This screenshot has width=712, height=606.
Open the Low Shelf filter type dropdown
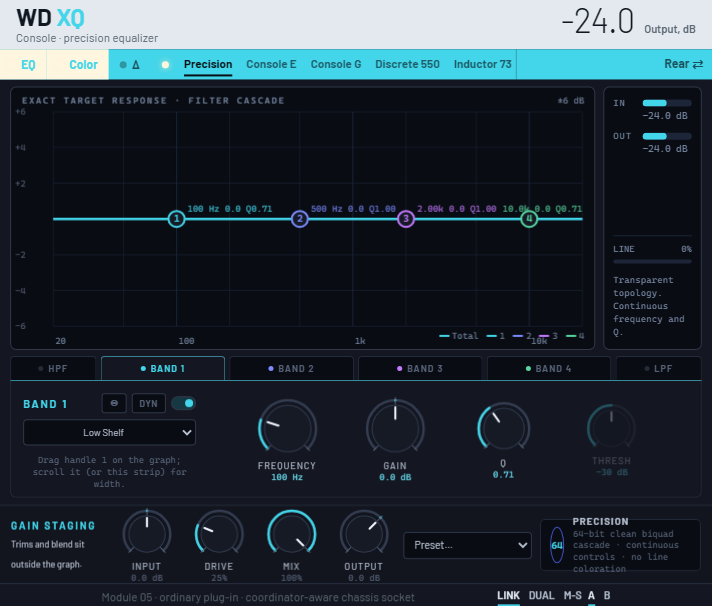pyautogui.click(x=109, y=433)
